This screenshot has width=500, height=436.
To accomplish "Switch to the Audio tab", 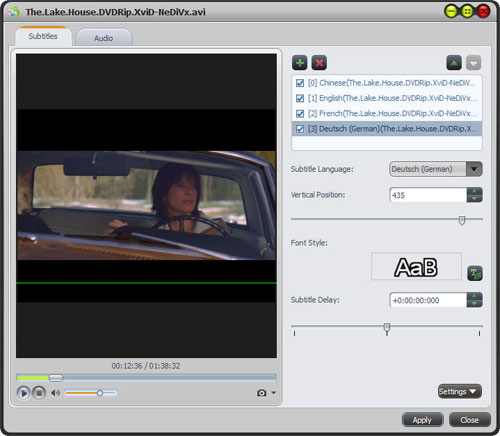I will (104, 38).
